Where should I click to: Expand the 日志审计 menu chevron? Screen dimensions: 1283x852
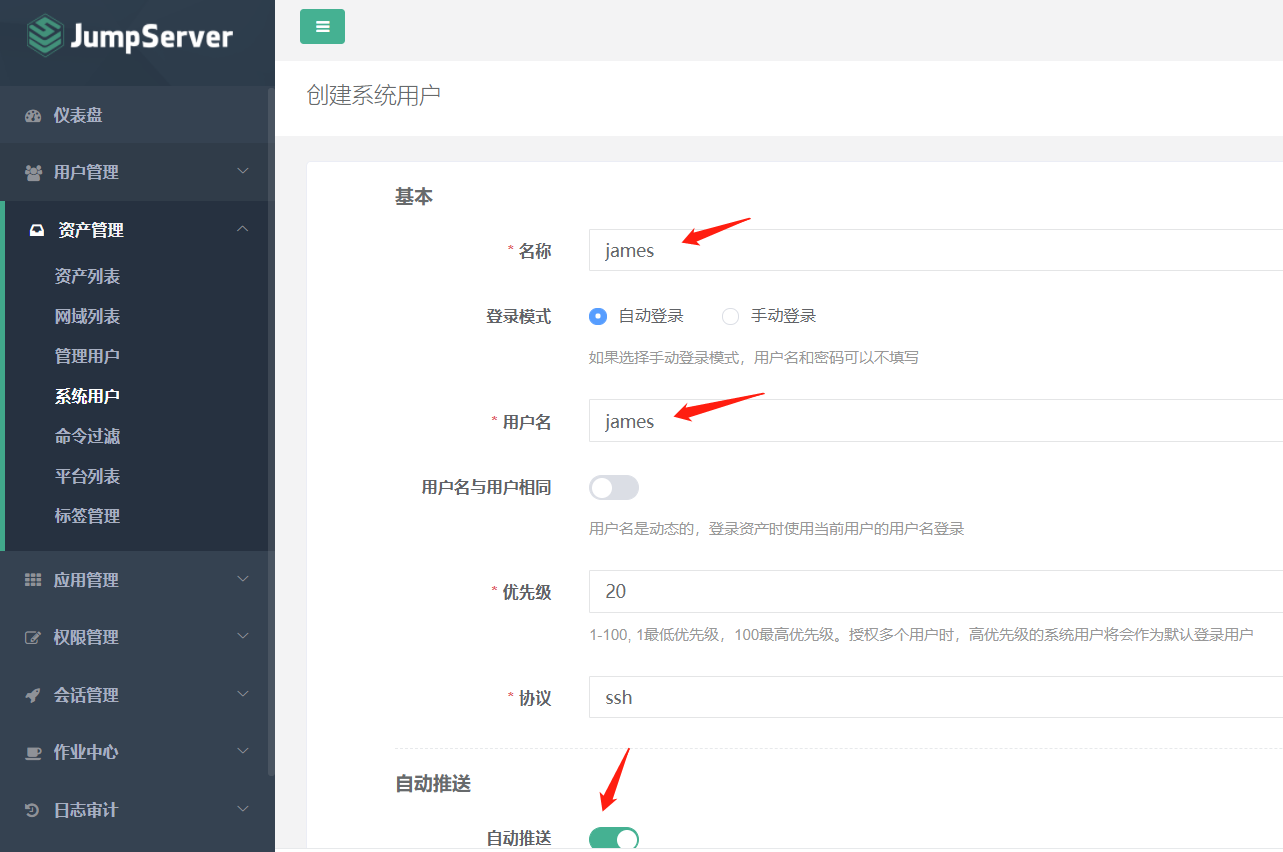click(243, 809)
